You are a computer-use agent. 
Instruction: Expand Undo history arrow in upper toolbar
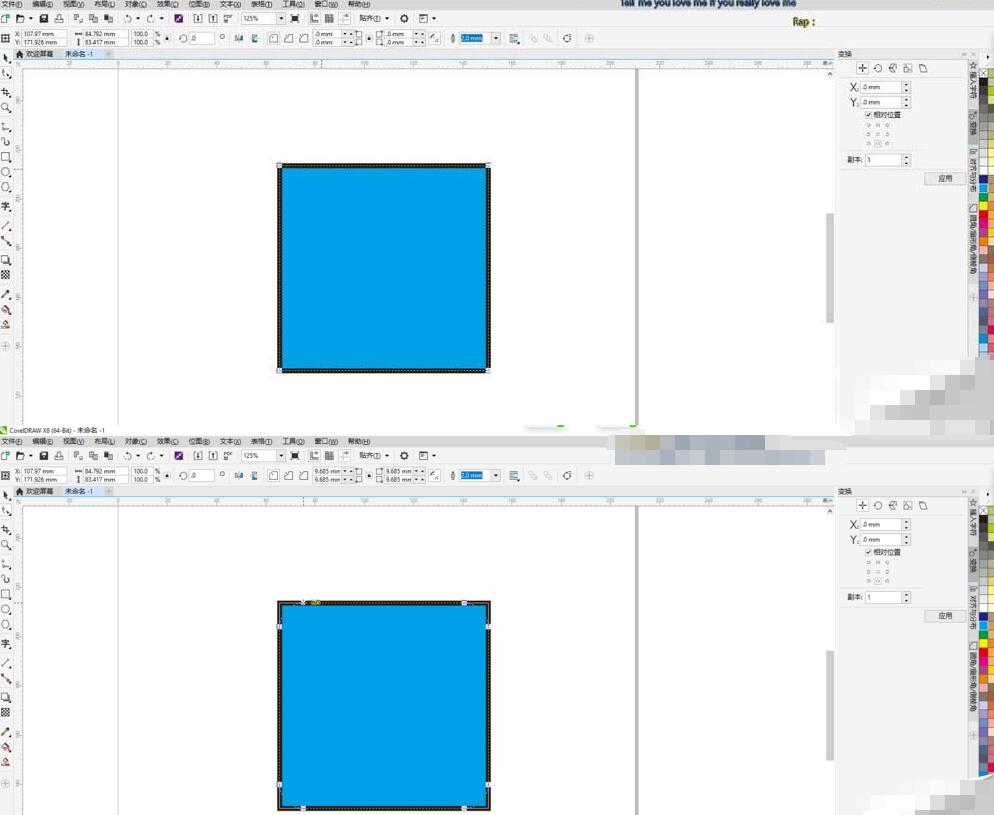click(138, 18)
